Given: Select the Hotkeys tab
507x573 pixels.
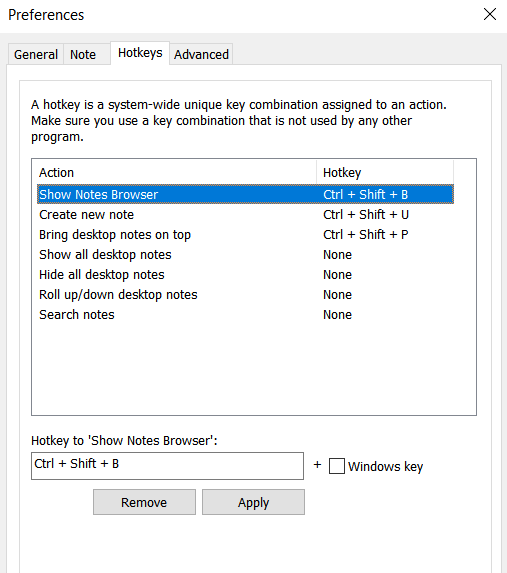Looking at the screenshot, I should (x=140, y=53).
